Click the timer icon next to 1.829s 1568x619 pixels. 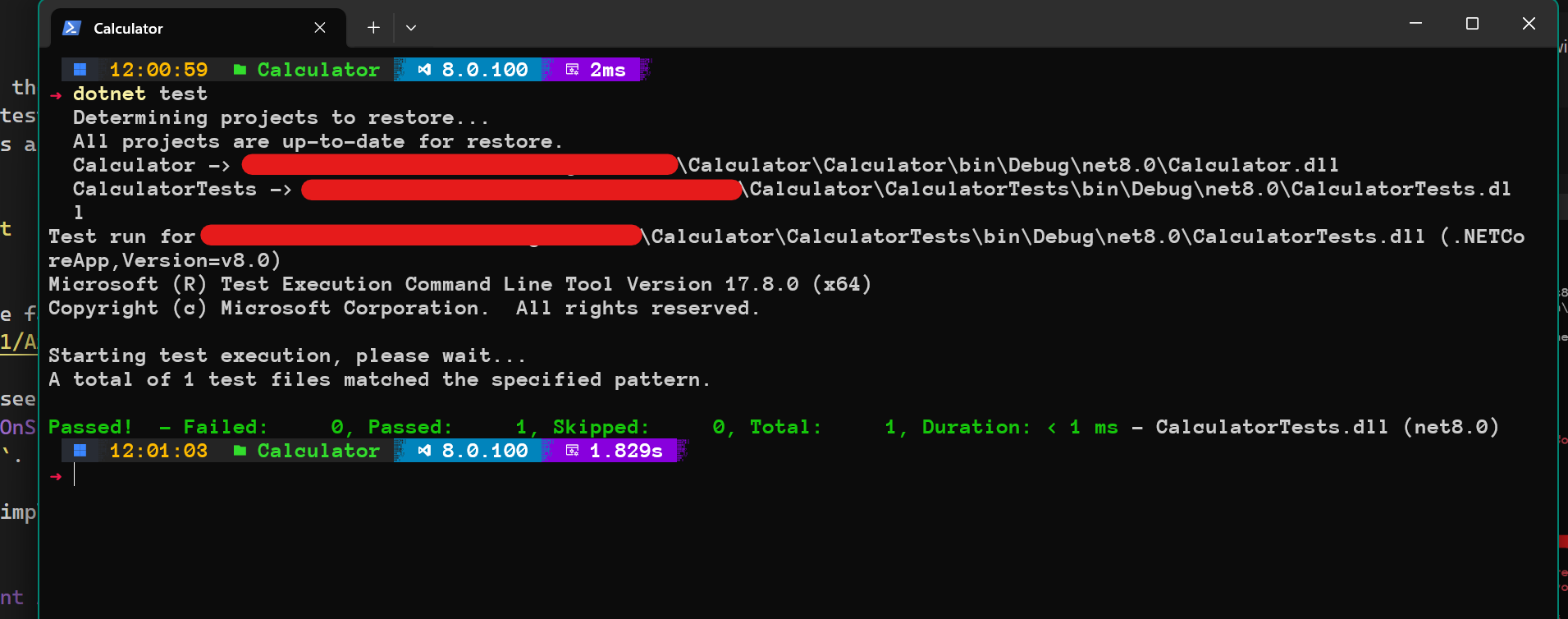click(573, 451)
